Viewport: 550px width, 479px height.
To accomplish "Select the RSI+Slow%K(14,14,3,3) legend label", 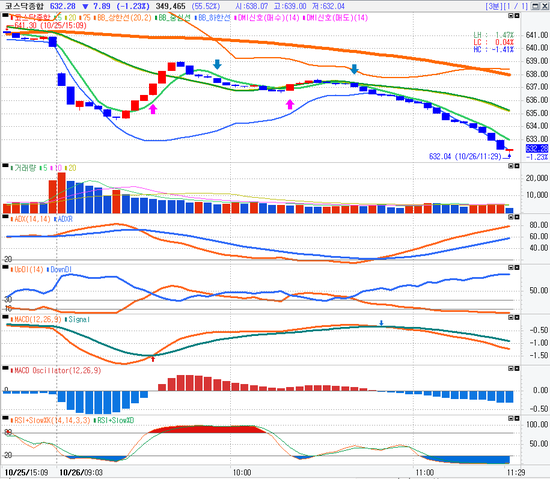I will tap(52, 420).
